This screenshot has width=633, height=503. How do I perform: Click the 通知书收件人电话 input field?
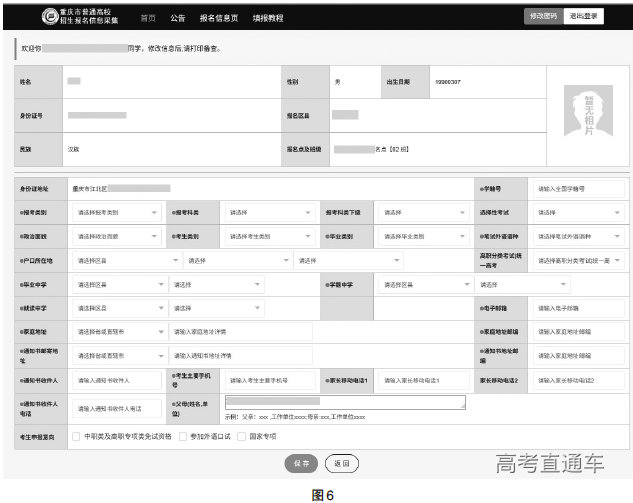coord(117,409)
